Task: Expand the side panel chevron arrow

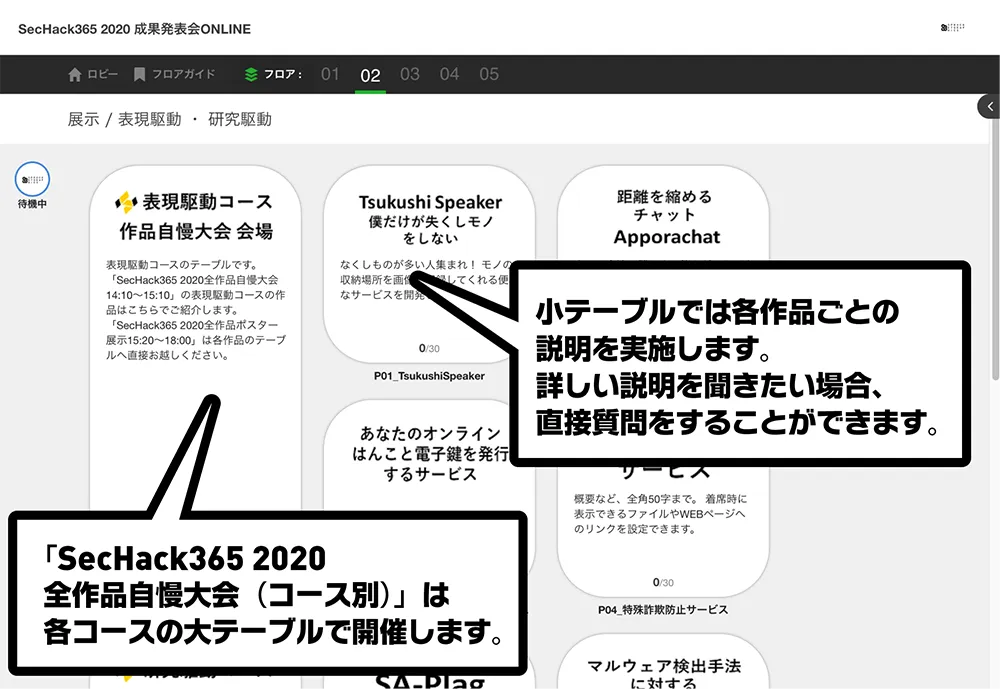Action: click(x=989, y=107)
